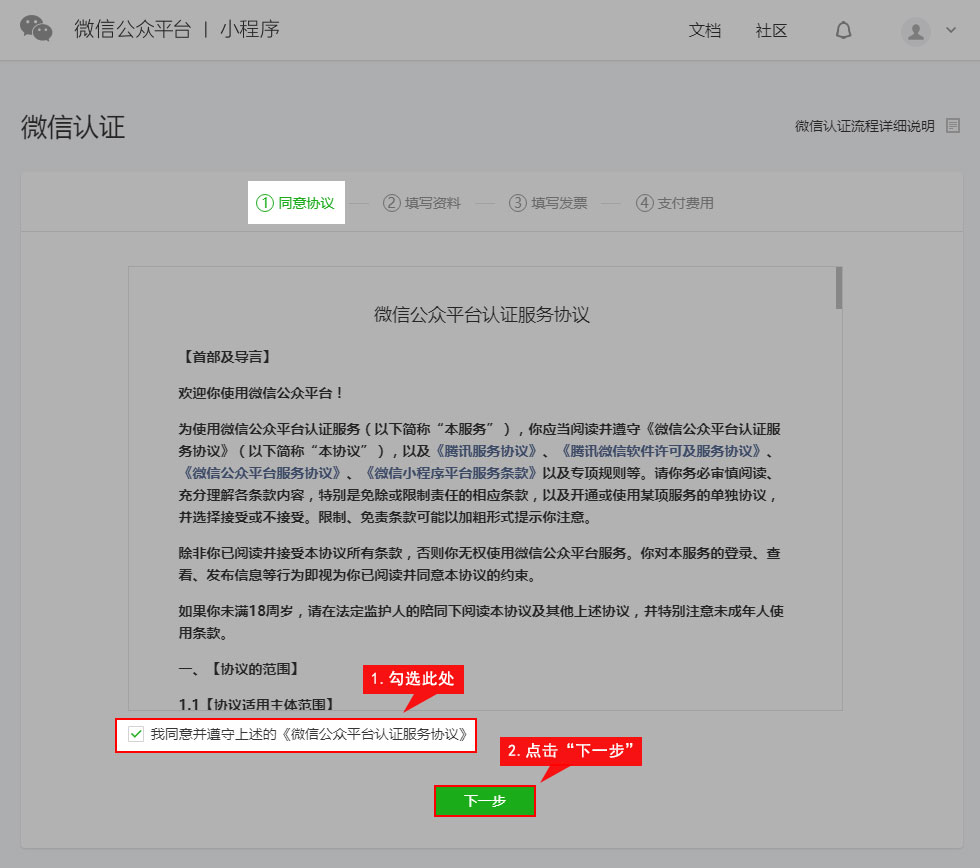The height and width of the screenshot is (868, 980).
Task: Click the step 3 circled number icon
Action: pyautogui.click(x=517, y=203)
